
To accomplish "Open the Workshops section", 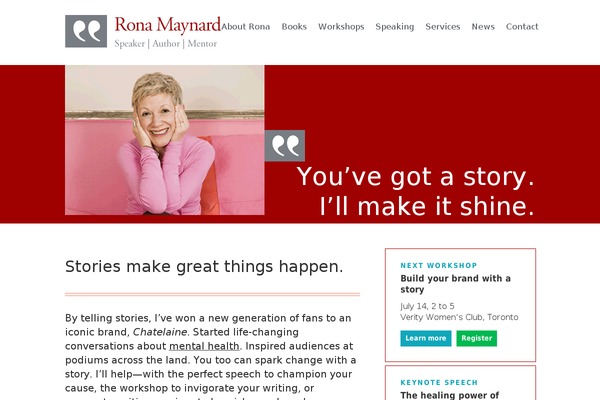I will (341, 27).
